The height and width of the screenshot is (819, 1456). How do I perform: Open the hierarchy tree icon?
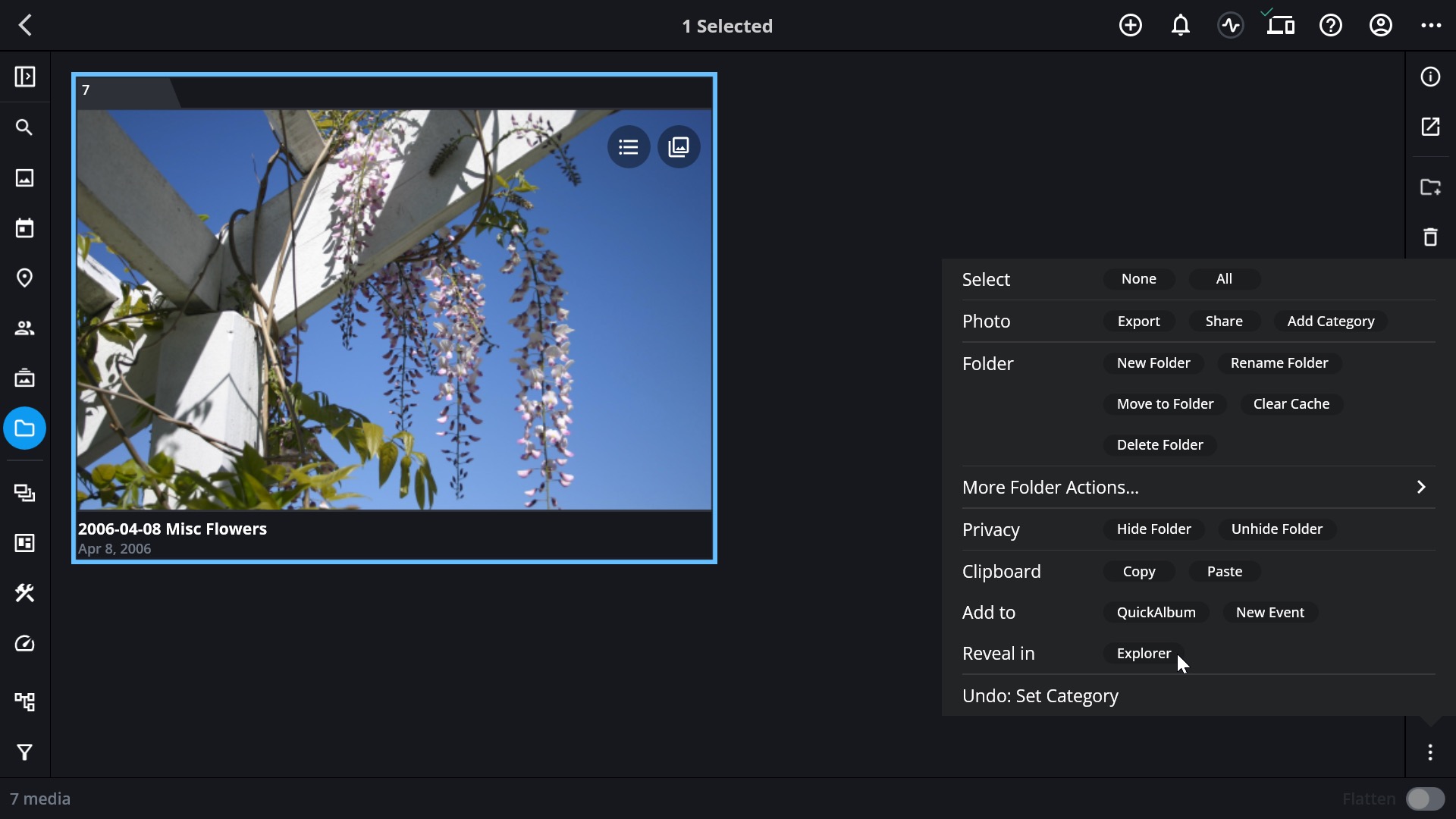25,701
